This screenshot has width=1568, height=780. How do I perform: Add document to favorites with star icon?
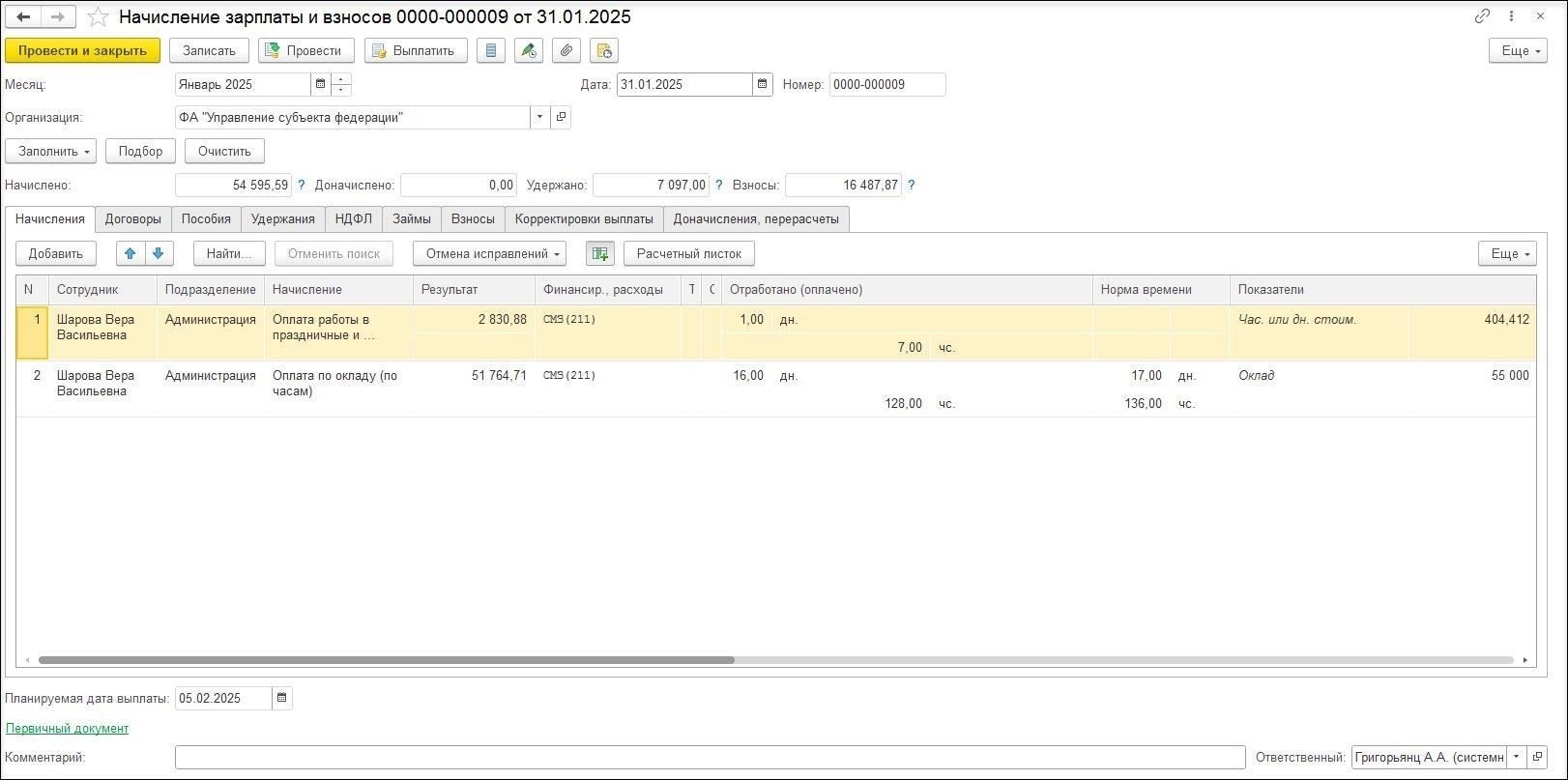(98, 17)
